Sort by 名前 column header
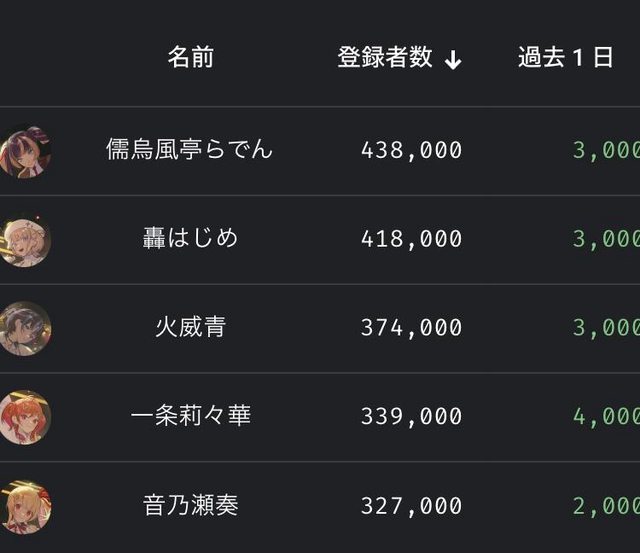 tap(190, 58)
